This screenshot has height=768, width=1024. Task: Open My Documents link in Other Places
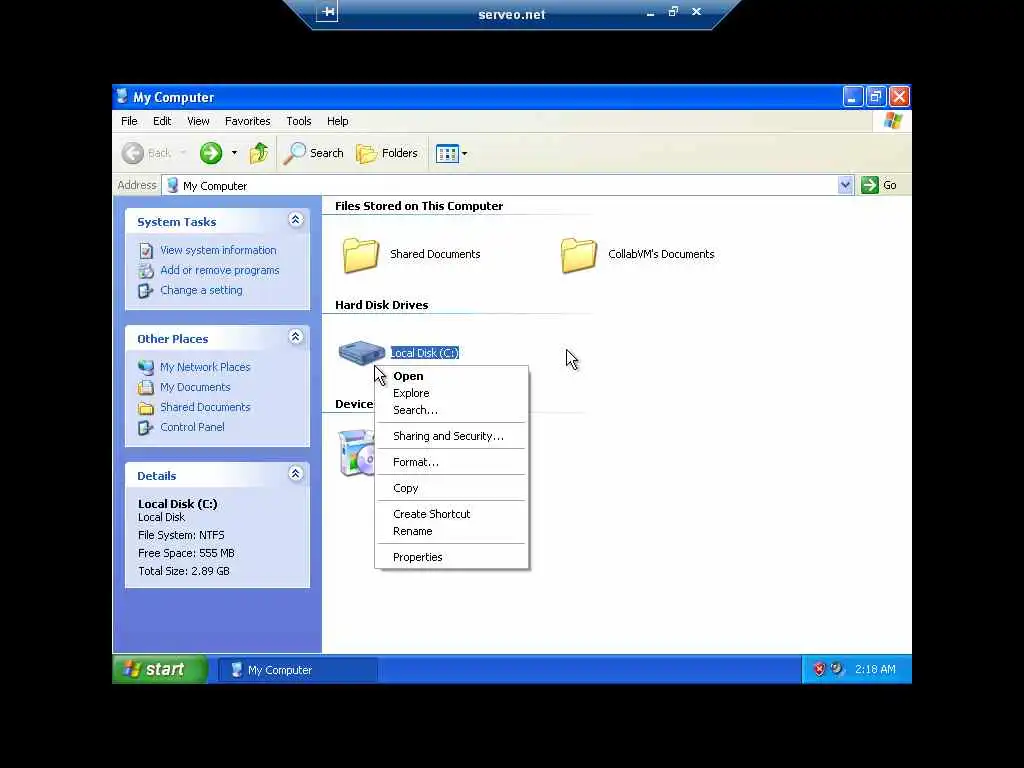[195, 387]
